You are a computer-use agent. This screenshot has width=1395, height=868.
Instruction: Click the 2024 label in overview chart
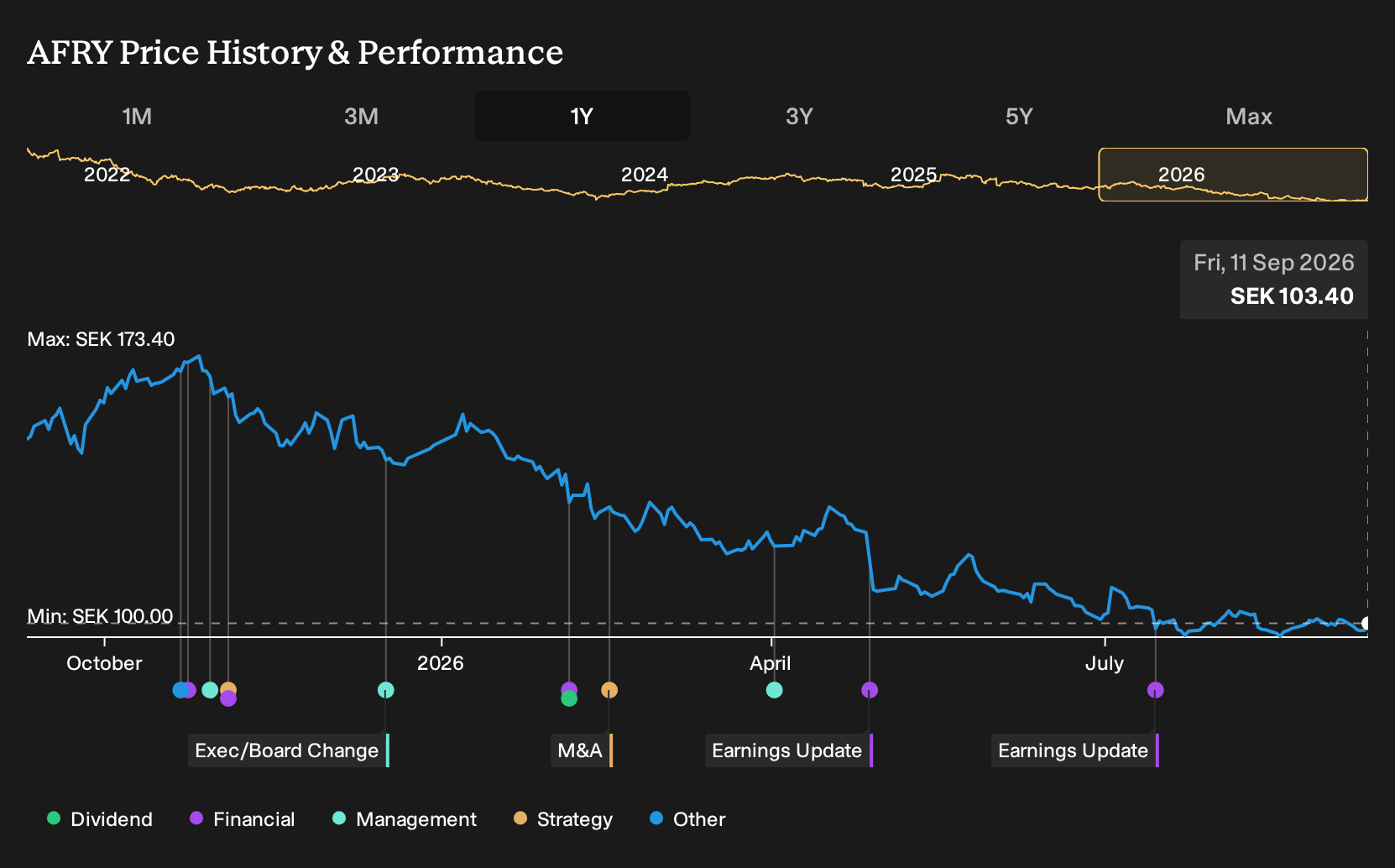point(645,175)
